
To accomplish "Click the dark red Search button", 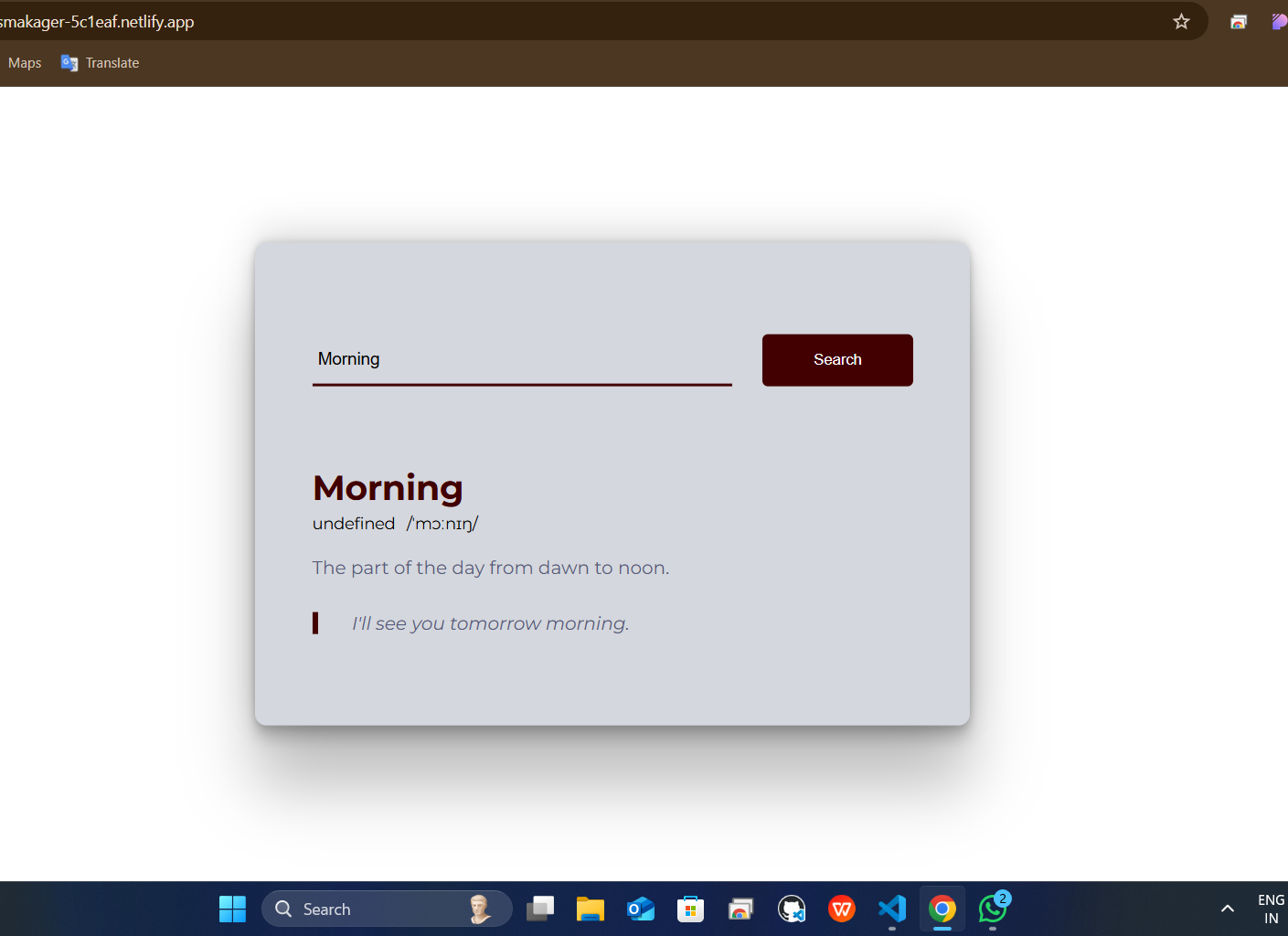I will click(837, 360).
